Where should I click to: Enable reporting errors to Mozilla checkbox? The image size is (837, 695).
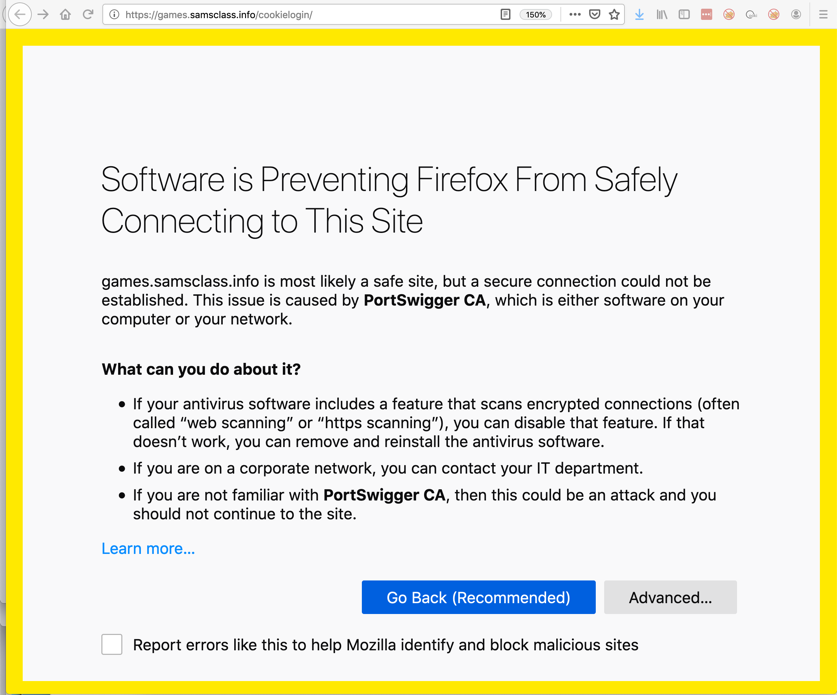click(112, 644)
